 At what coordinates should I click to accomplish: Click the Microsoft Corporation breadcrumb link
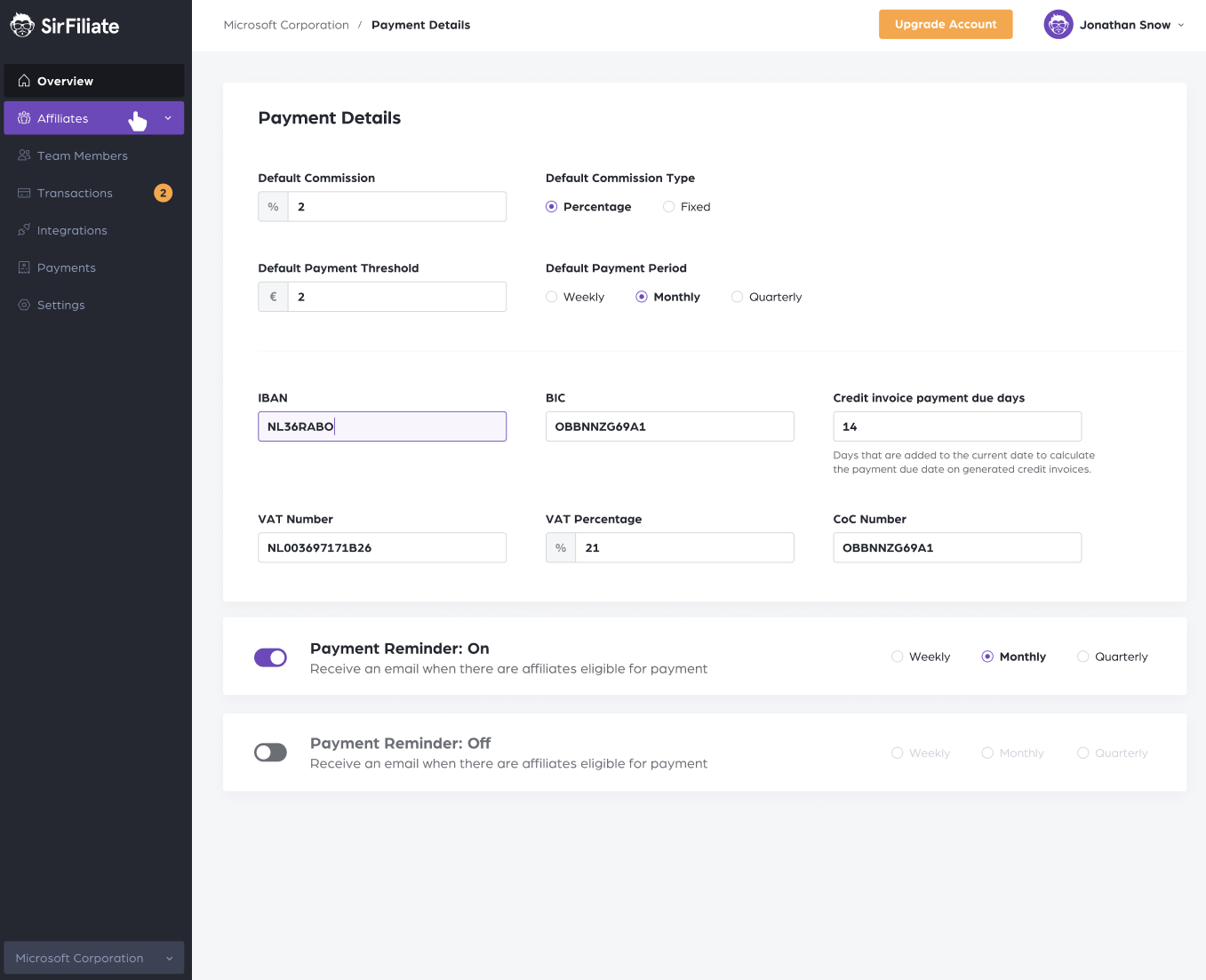click(x=286, y=25)
